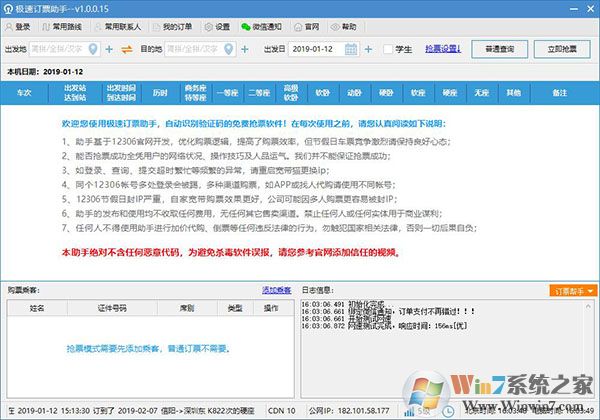Click the log line mentioning 156ms
600x420 pixels.
pyautogui.click(x=384, y=326)
